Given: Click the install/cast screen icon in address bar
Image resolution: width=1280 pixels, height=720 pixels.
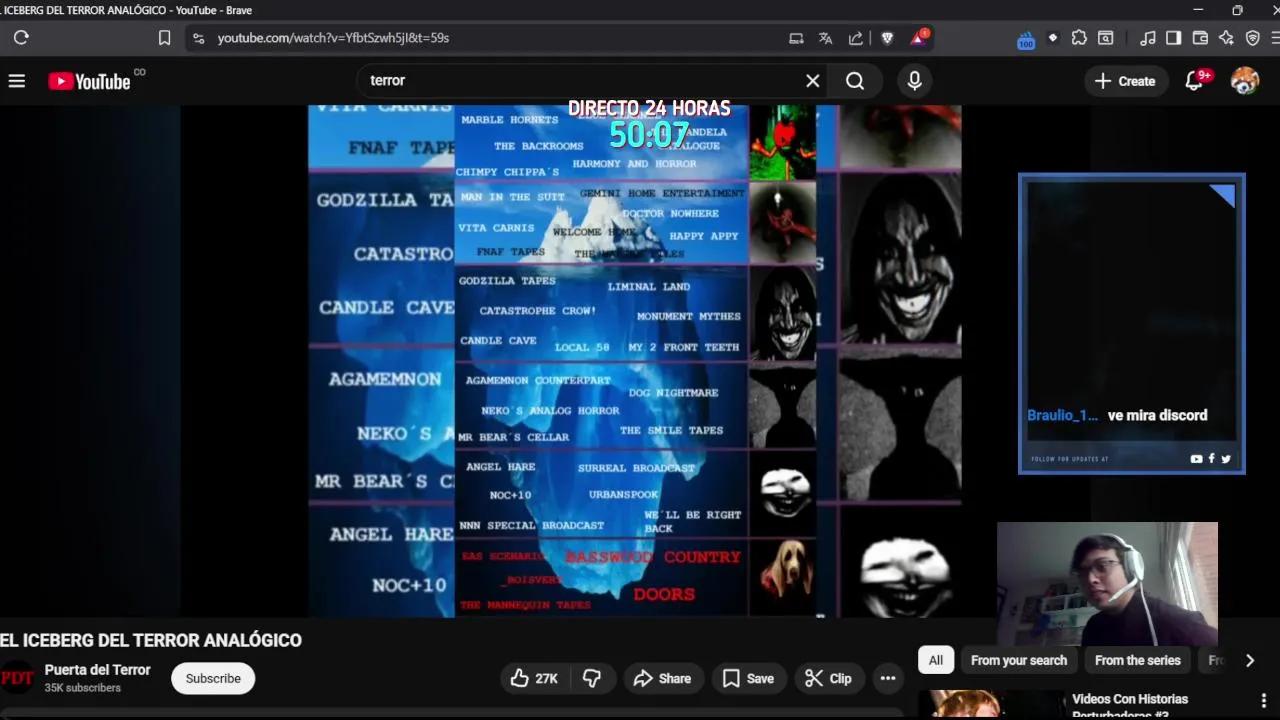Looking at the screenshot, I should coord(796,38).
